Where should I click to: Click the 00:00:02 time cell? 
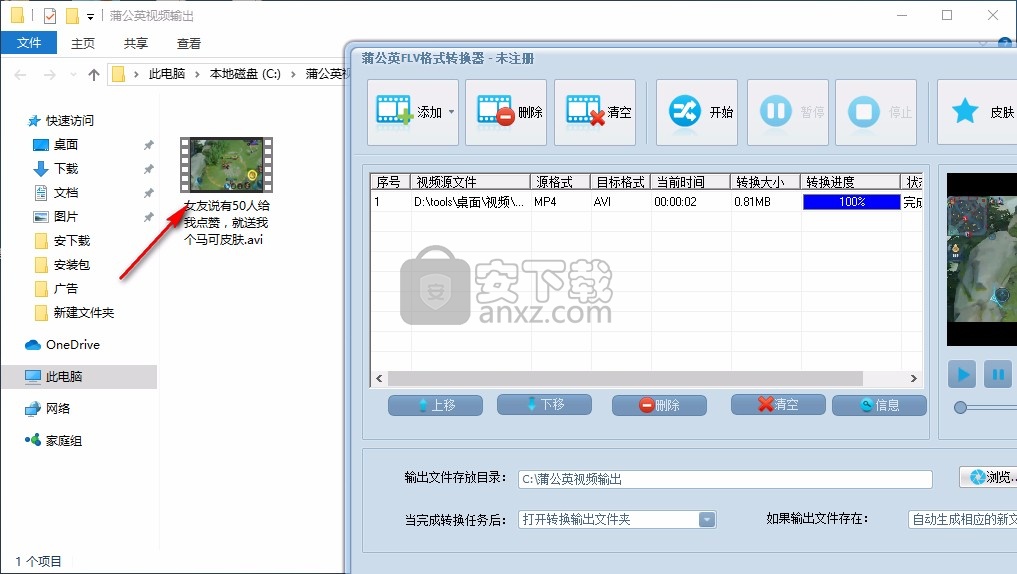(x=675, y=202)
